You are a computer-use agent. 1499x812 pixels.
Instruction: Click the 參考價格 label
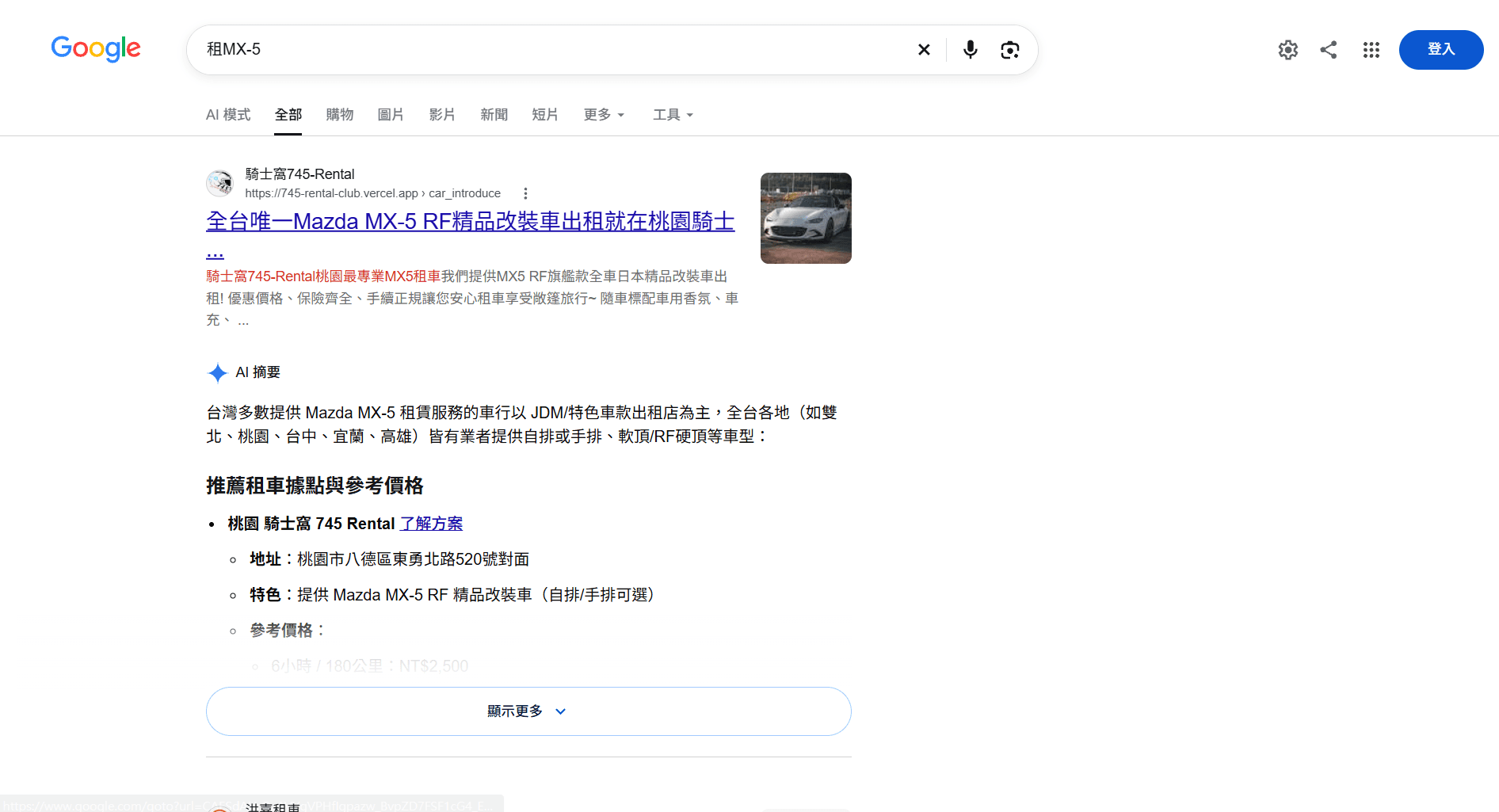pyautogui.click(x=288, y=631)
